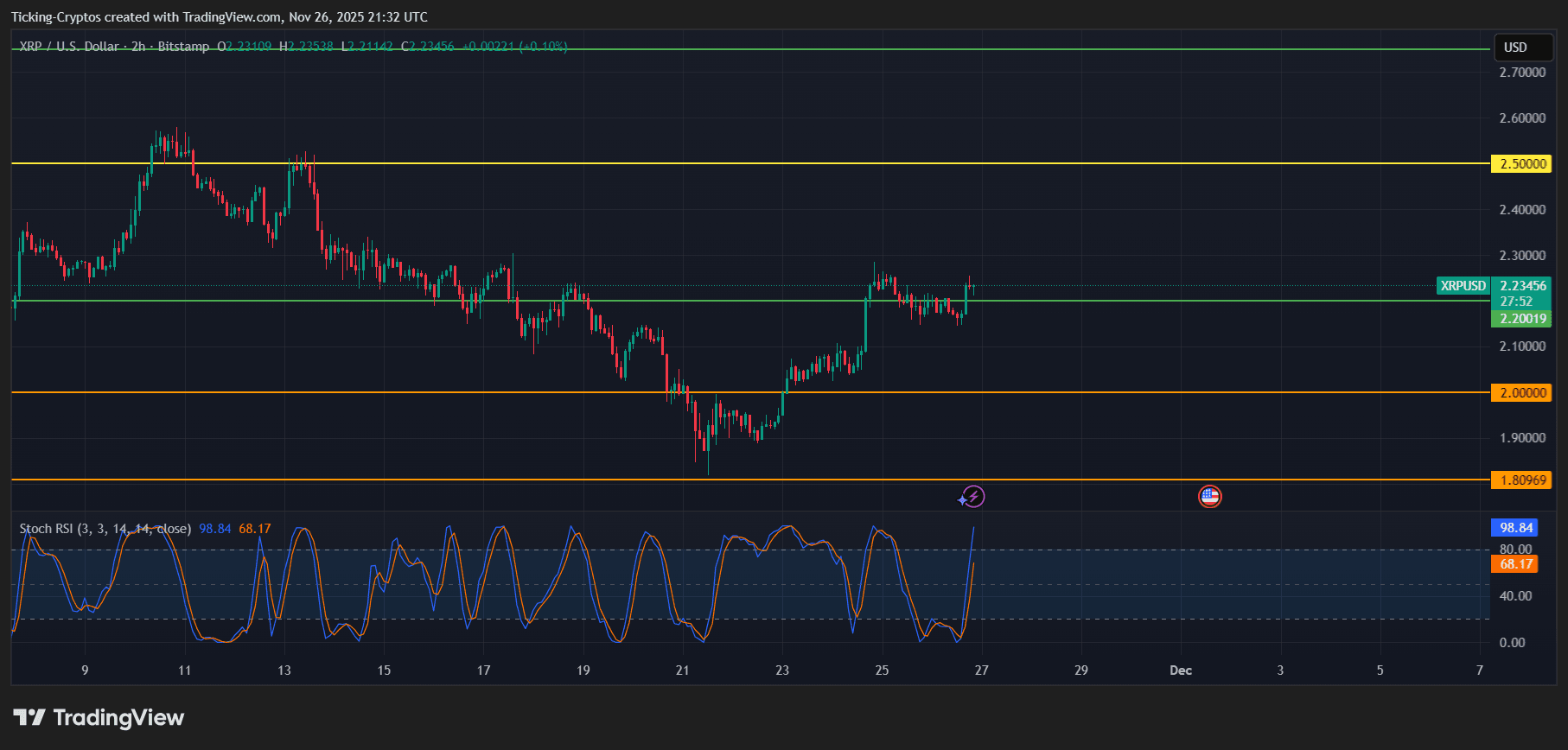Screen dimensions: 1568x750
Task: Click the TradingView logo
Action: [99, 718]
